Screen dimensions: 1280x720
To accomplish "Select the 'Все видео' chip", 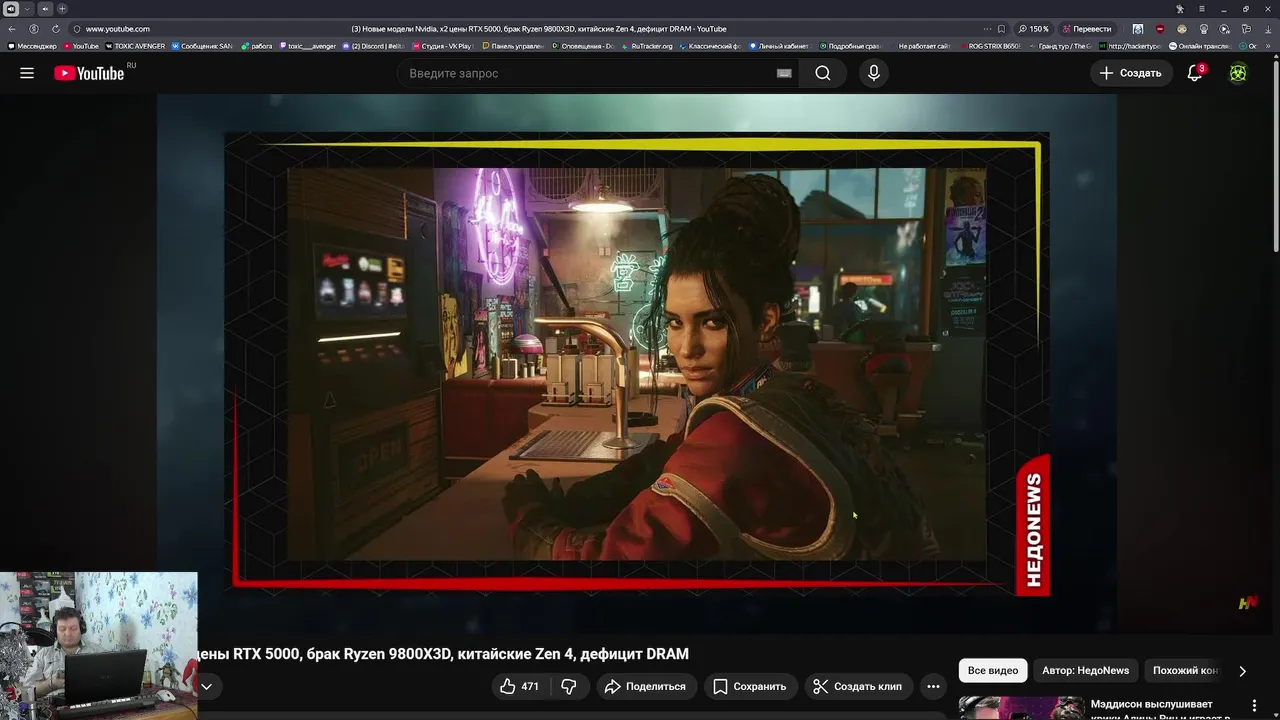I will pyautogui.click(x=993, y=670).
